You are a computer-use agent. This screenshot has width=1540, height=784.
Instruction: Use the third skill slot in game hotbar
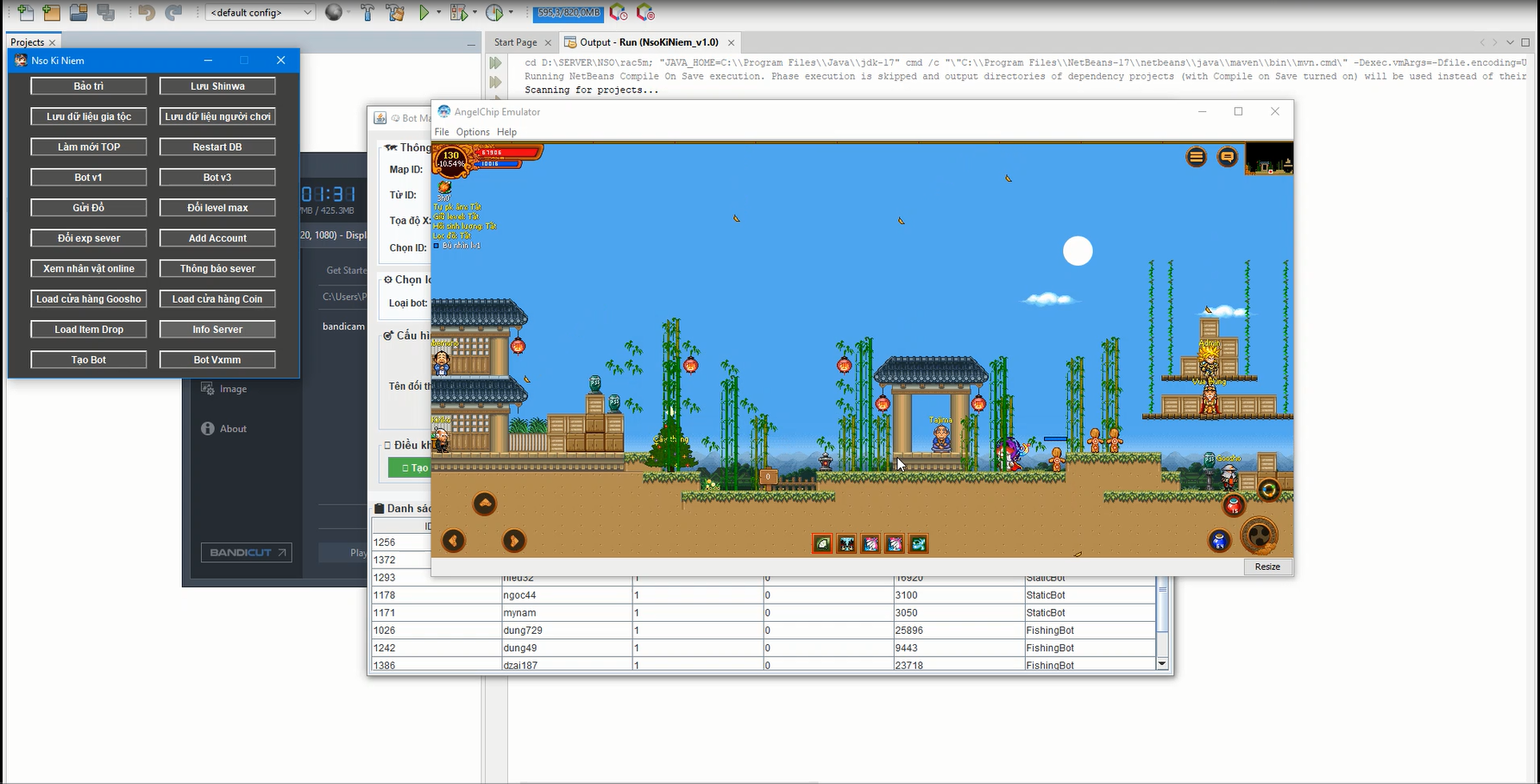[871, 543]
